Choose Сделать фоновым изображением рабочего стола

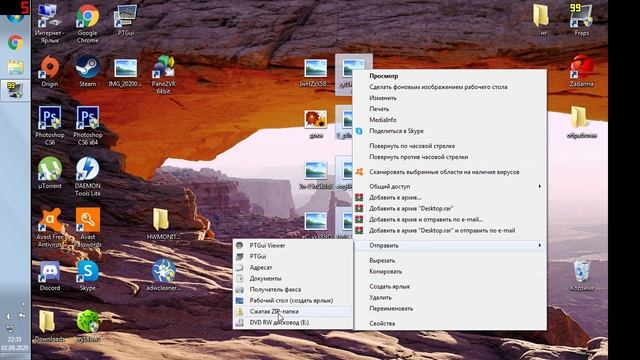pyautogui.click(x=450, y=87)
